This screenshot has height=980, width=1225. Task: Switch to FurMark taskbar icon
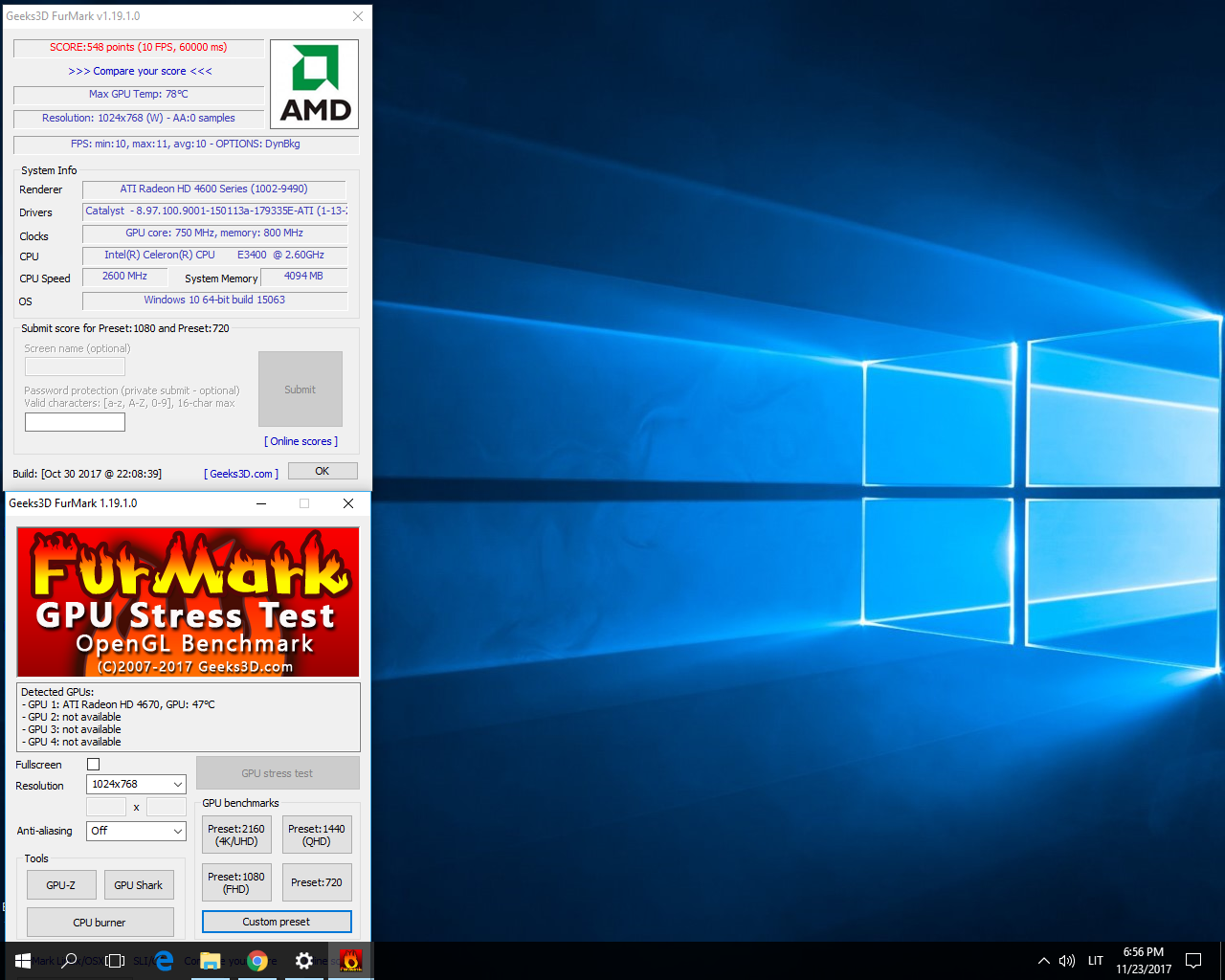coord(351,961)
